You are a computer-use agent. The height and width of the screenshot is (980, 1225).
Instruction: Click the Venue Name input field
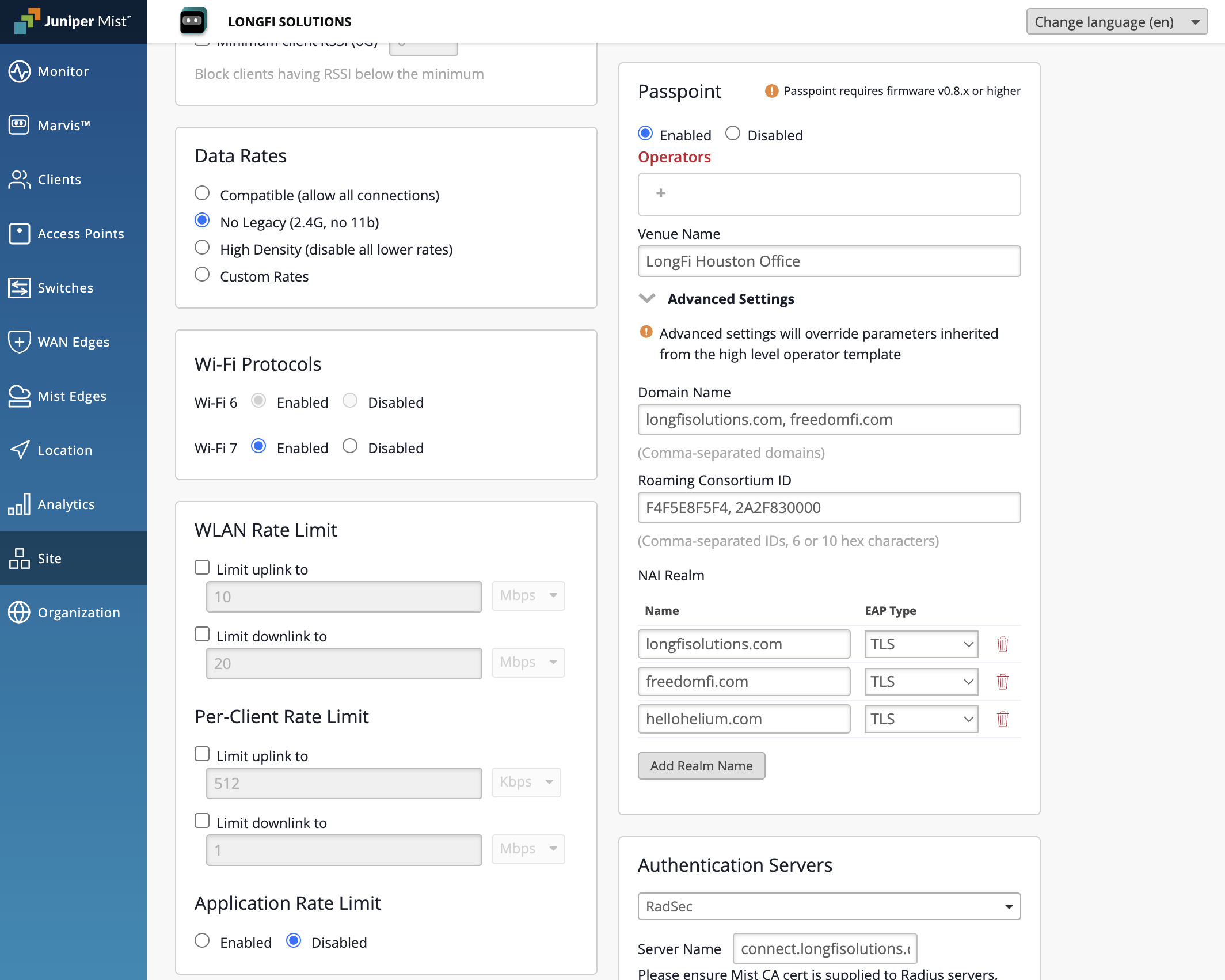coord(829,261)
